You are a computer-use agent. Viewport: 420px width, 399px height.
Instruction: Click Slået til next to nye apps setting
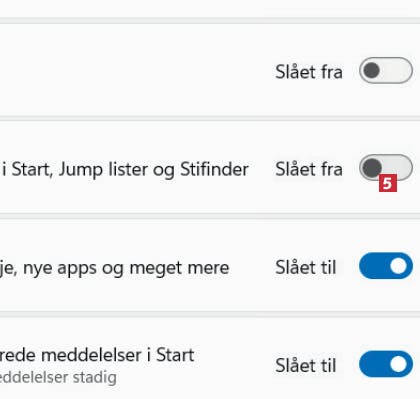pyautogui.click(x=305, y=267)
